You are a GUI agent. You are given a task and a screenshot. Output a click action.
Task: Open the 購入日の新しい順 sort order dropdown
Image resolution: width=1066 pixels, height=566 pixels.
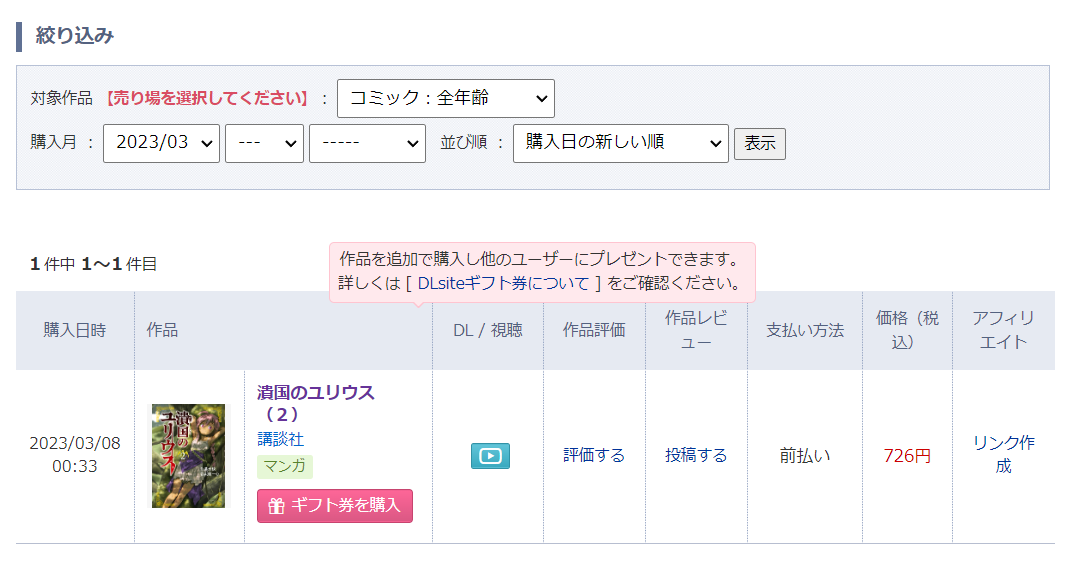pyautogui.click(x=621, y=143)
